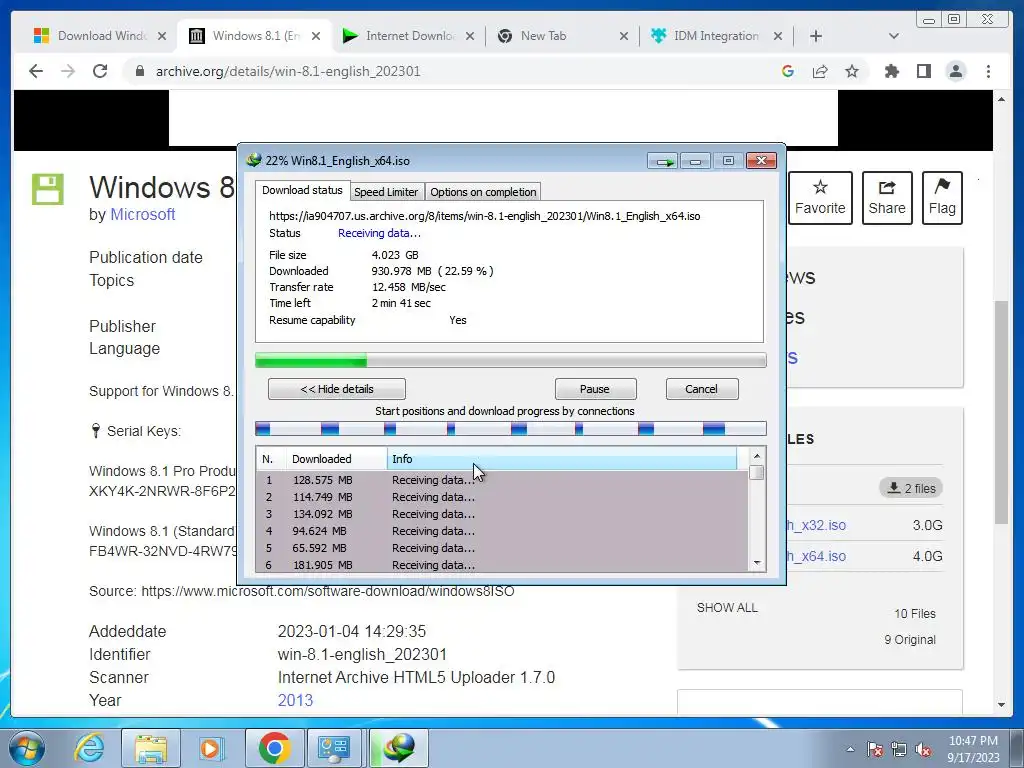Cancel the IDM download

point(701,389)
